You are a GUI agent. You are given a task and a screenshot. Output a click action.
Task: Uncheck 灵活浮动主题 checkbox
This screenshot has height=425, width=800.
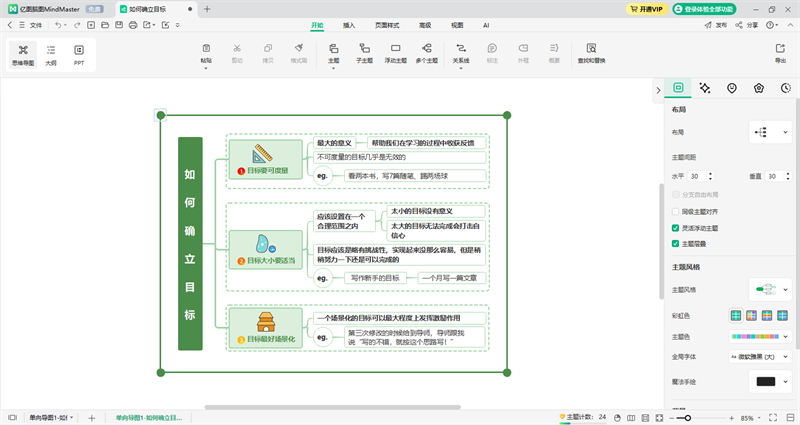click(x=676, y=228)
